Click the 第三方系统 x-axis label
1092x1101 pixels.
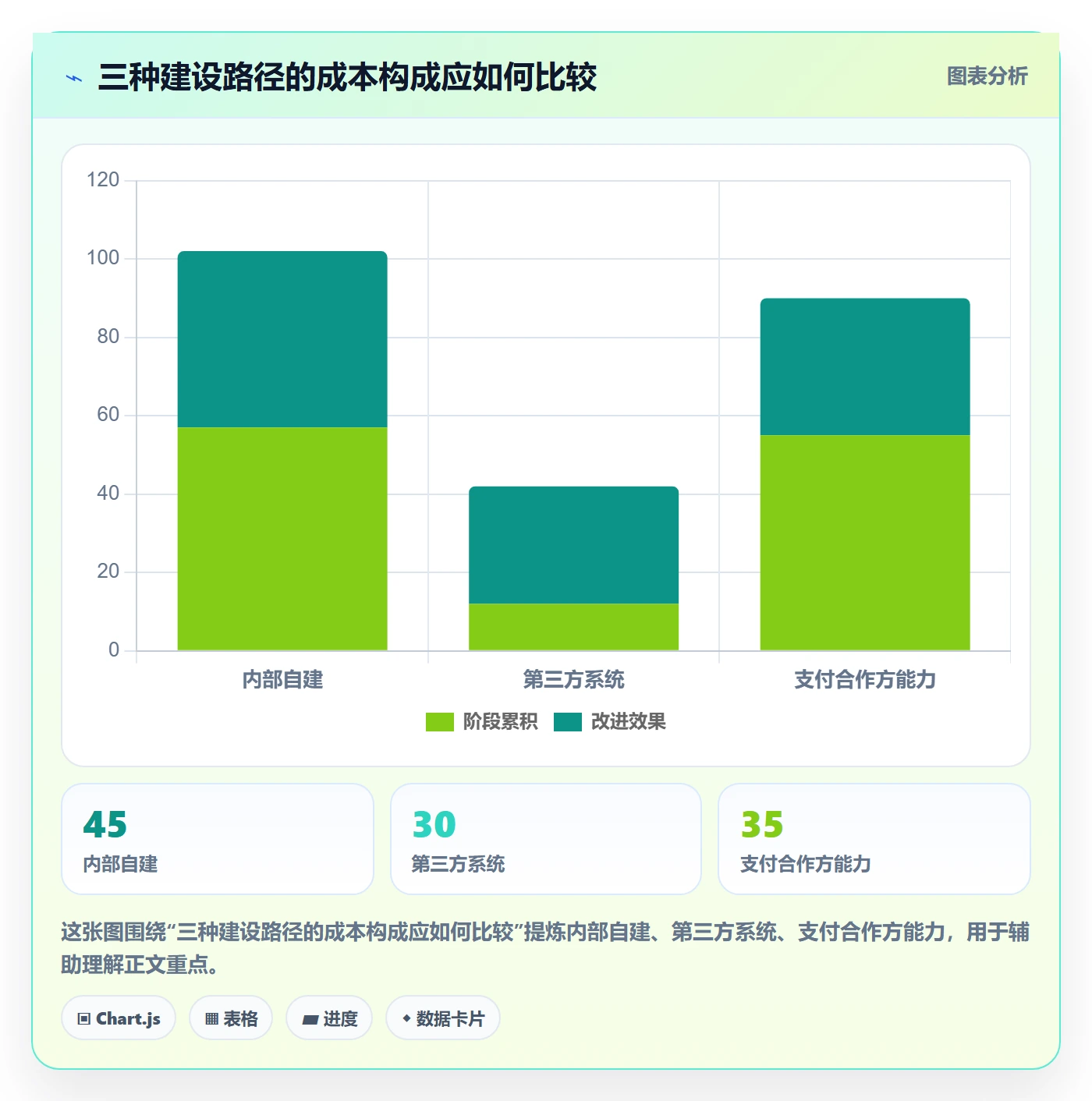tap(573, 680)
